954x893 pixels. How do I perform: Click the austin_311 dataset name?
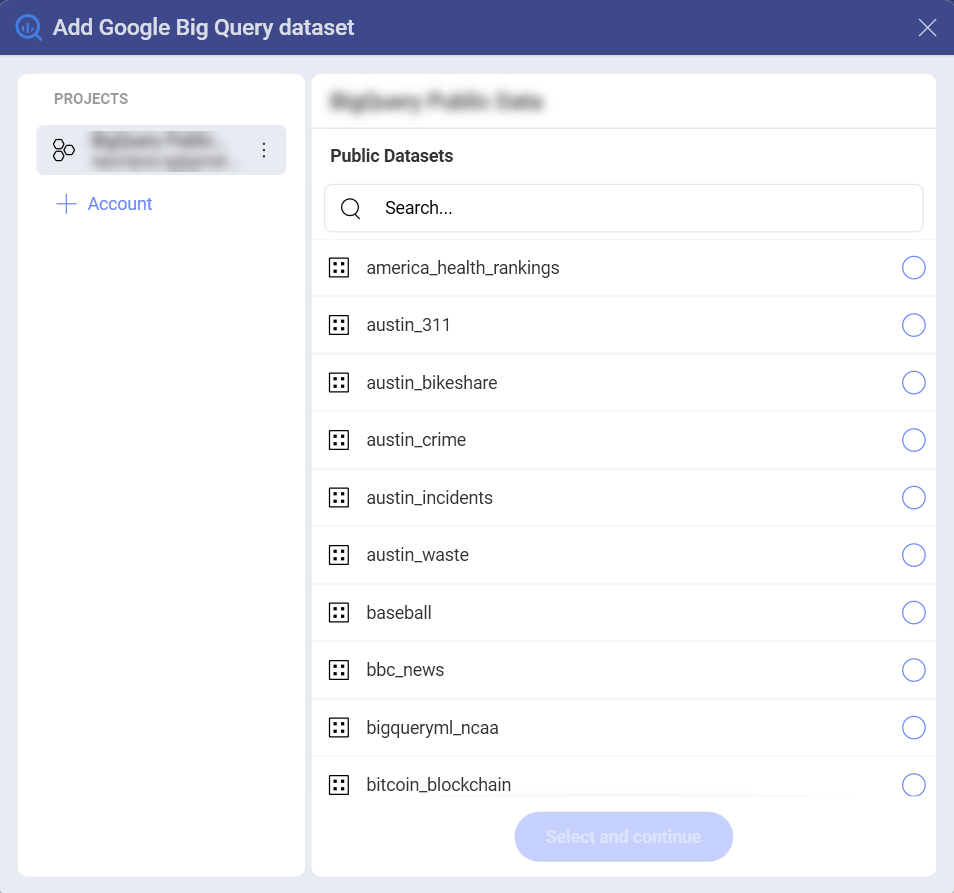click(x=408, y=325)
